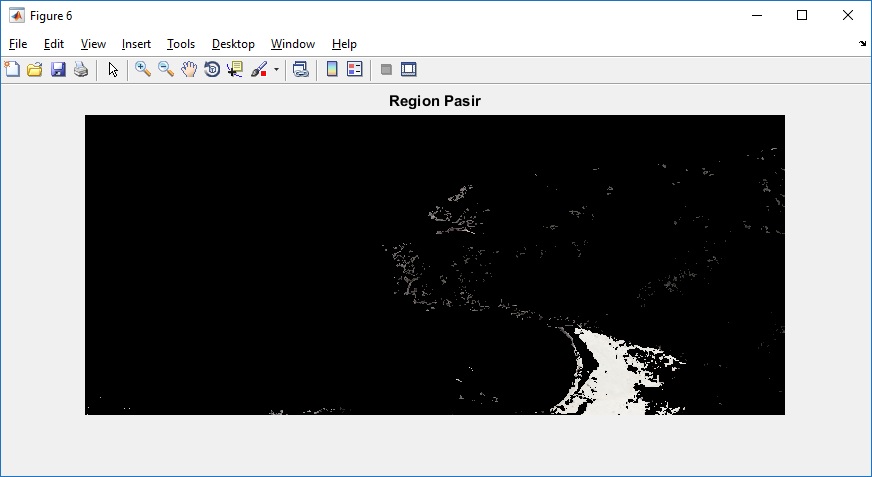Save the figure using the floppy disk icon
The image size is (872, 477).
pos(58,70)
